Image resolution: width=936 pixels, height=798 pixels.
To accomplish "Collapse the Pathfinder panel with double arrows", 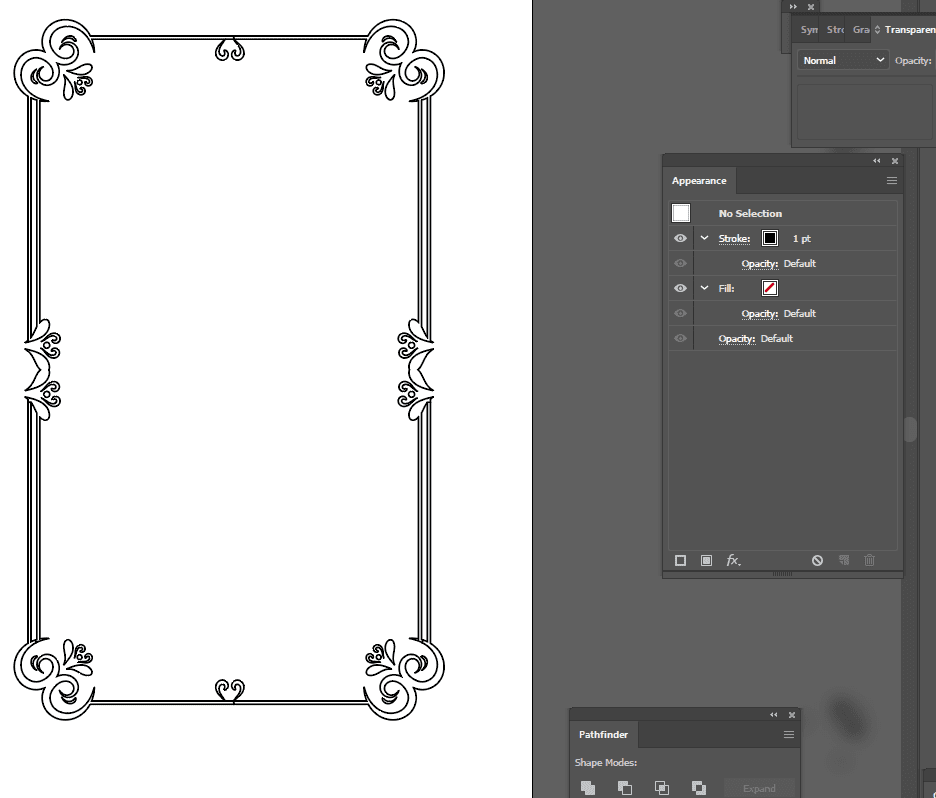I will [x=774, y=714].
